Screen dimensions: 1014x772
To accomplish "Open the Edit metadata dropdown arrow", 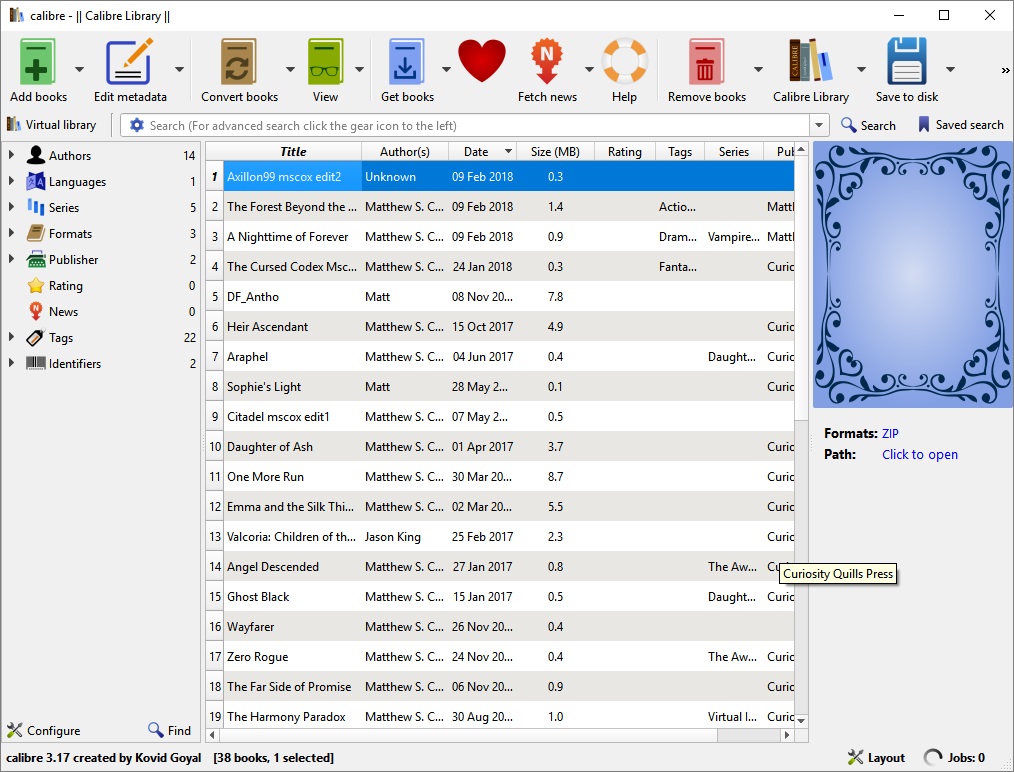I will 179,69.
